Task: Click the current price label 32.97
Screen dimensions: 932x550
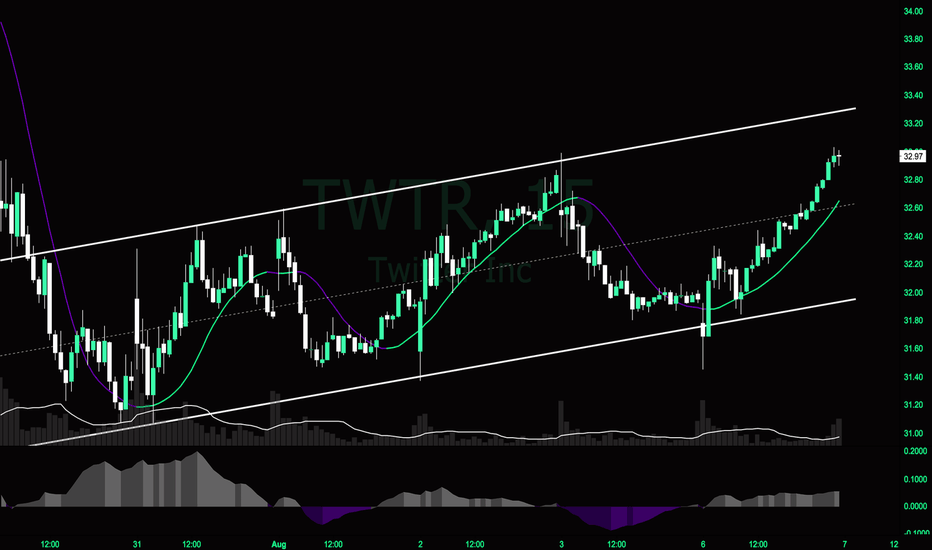Action: [913, 156]
